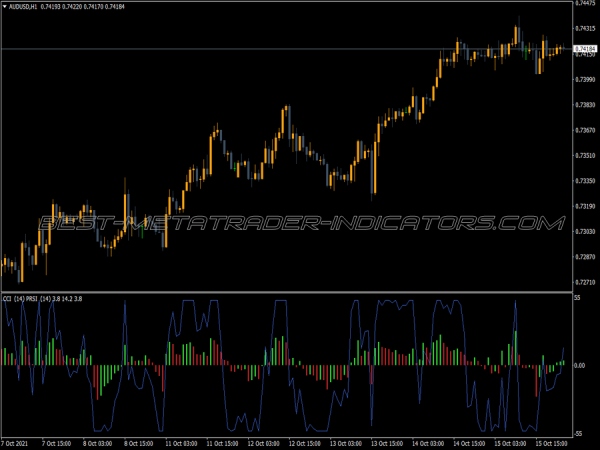The height and width of the screenshot is (450, 600).
Task: Click the 12 Oct 15:00 time label
Action: pos(305,443)
